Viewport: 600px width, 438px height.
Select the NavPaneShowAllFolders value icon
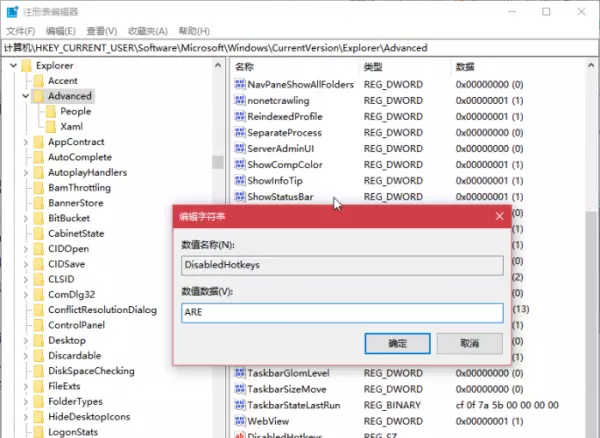point(240,84)
